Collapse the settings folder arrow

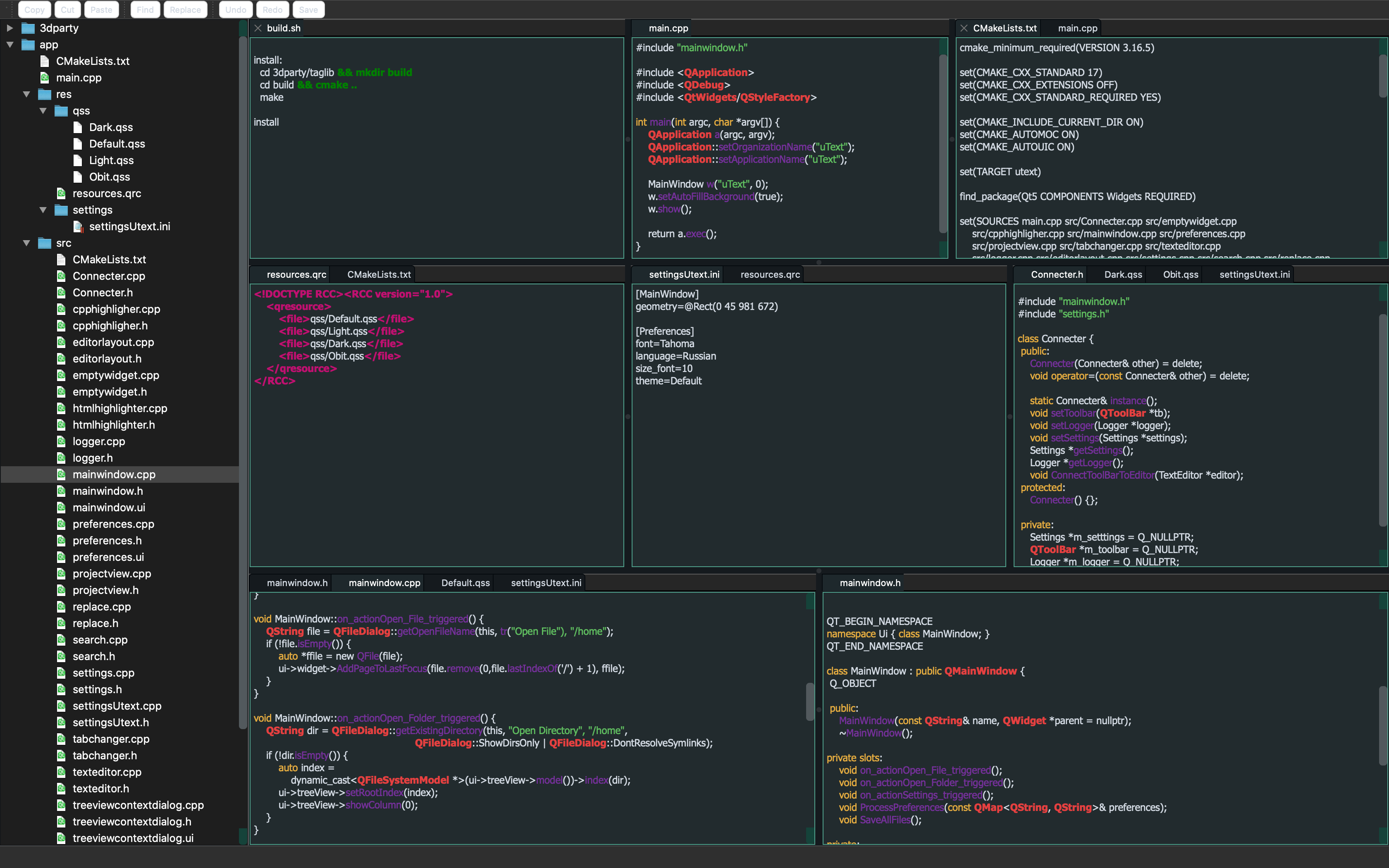point(43,210)
